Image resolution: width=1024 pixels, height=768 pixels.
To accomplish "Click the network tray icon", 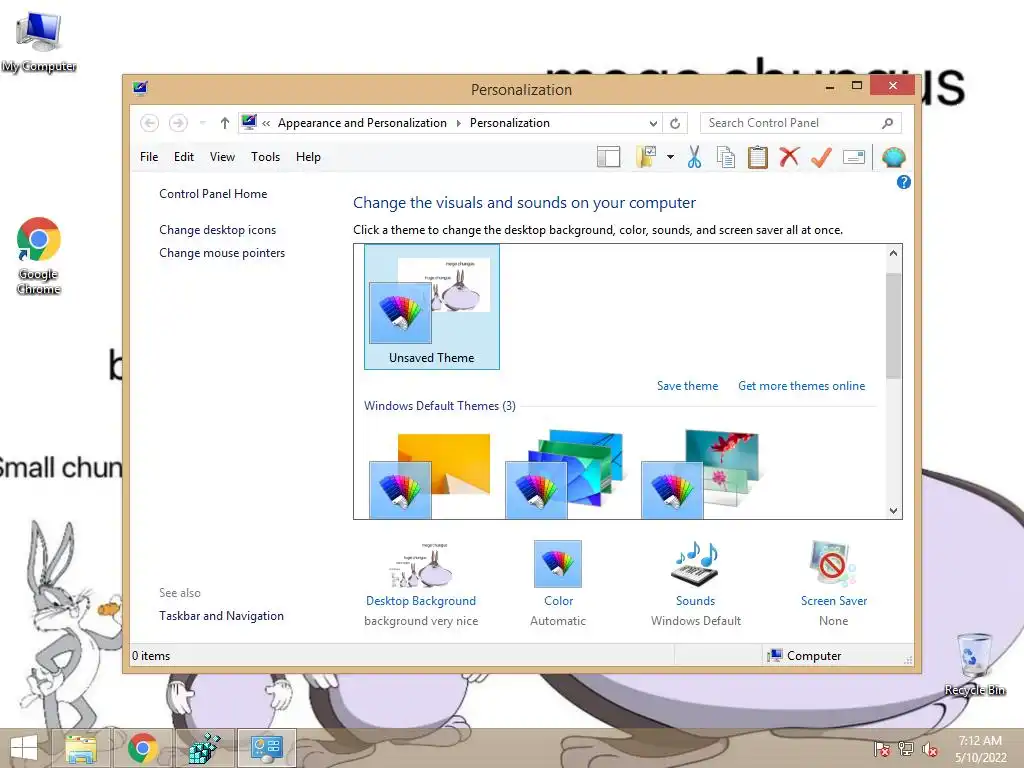I will coord(906,749).
